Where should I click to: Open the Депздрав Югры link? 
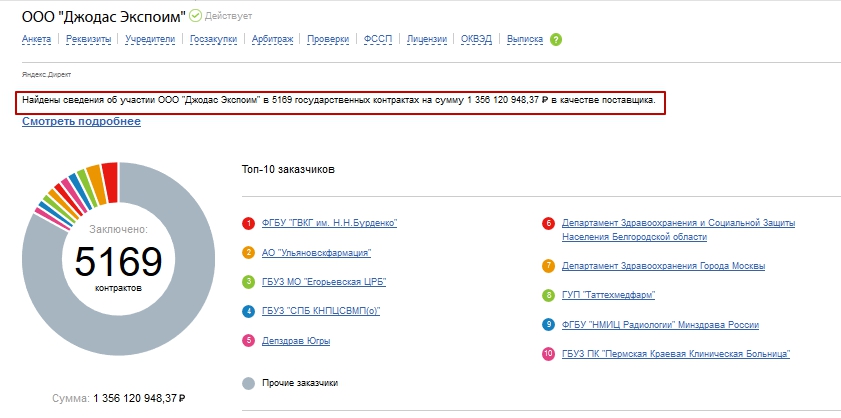coord(296,340)
